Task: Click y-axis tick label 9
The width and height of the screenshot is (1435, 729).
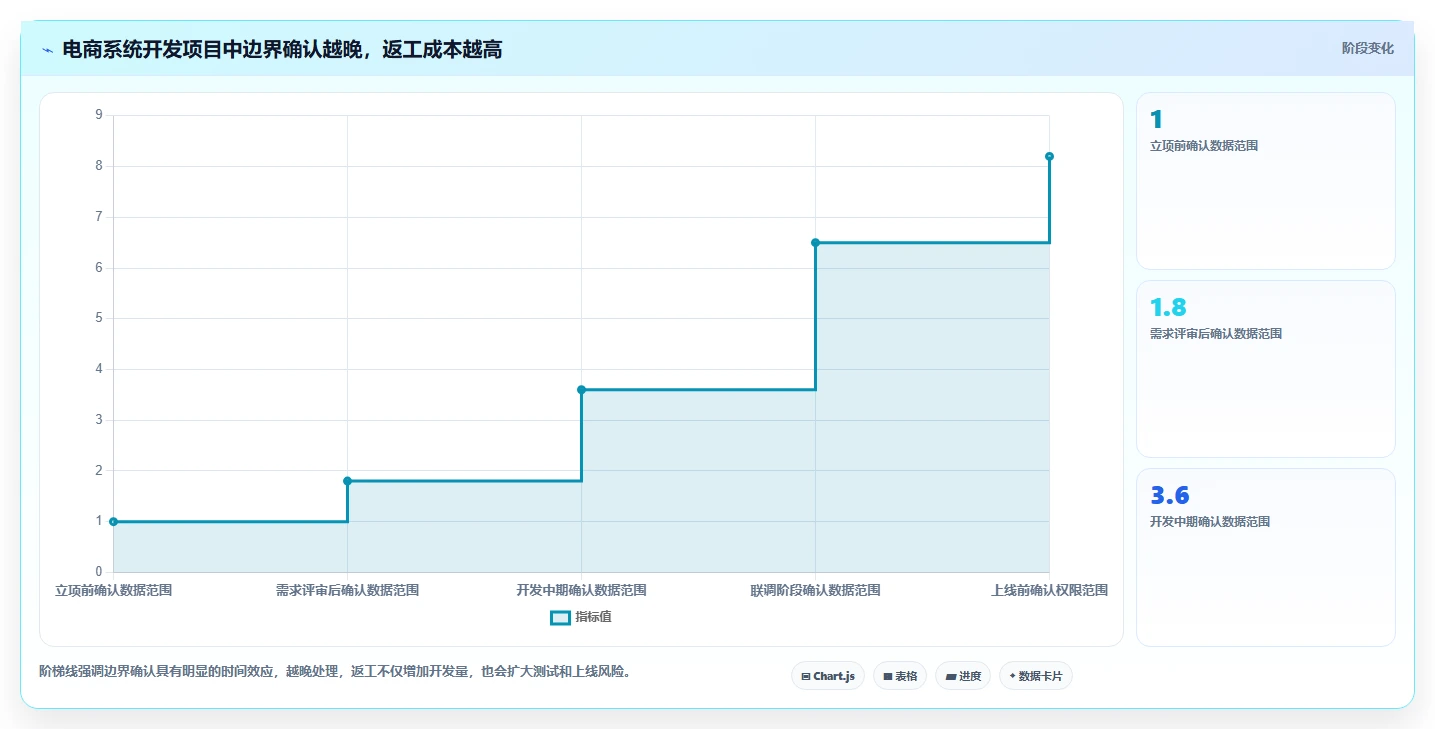Action: point(99,115)
